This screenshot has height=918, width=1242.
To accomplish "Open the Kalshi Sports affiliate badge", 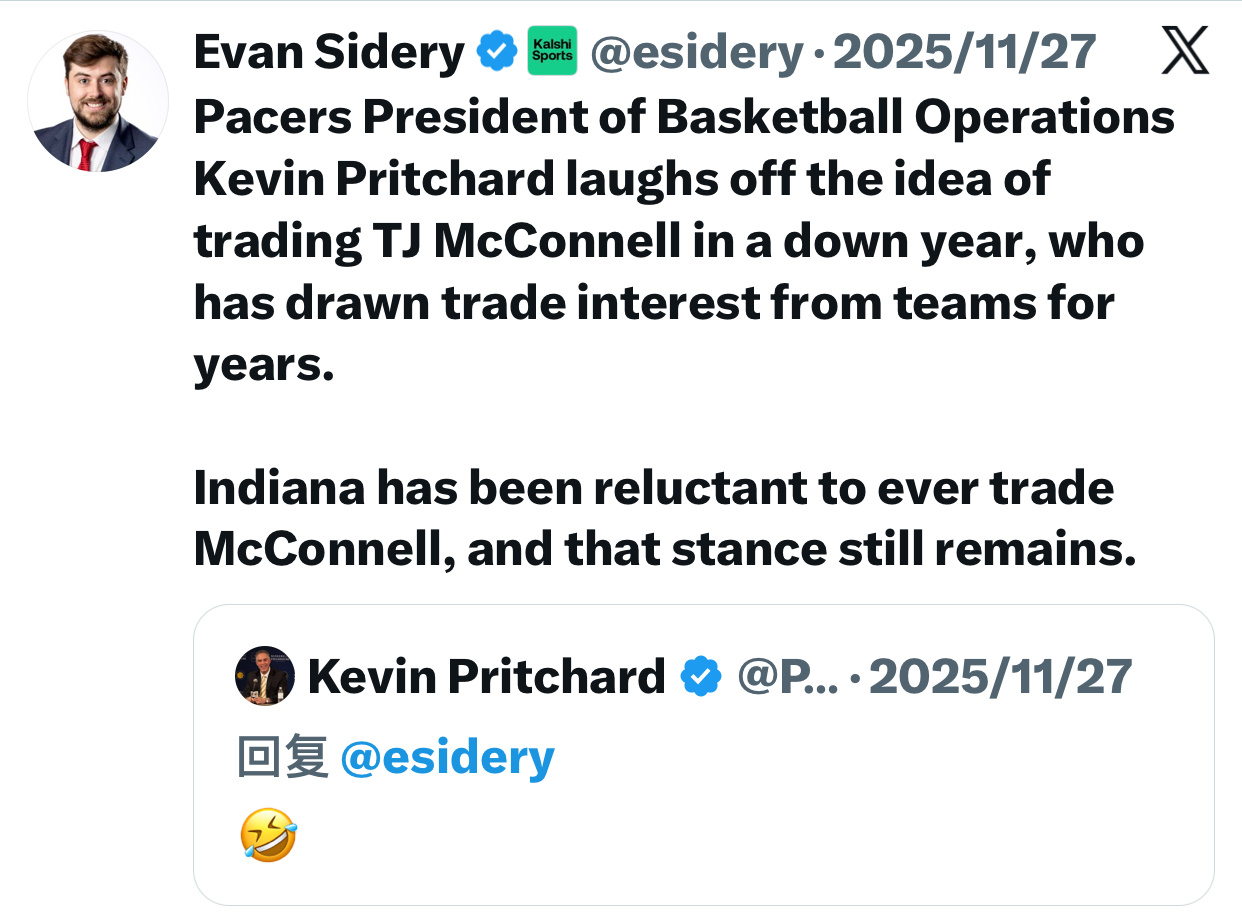I will (552, 52).
